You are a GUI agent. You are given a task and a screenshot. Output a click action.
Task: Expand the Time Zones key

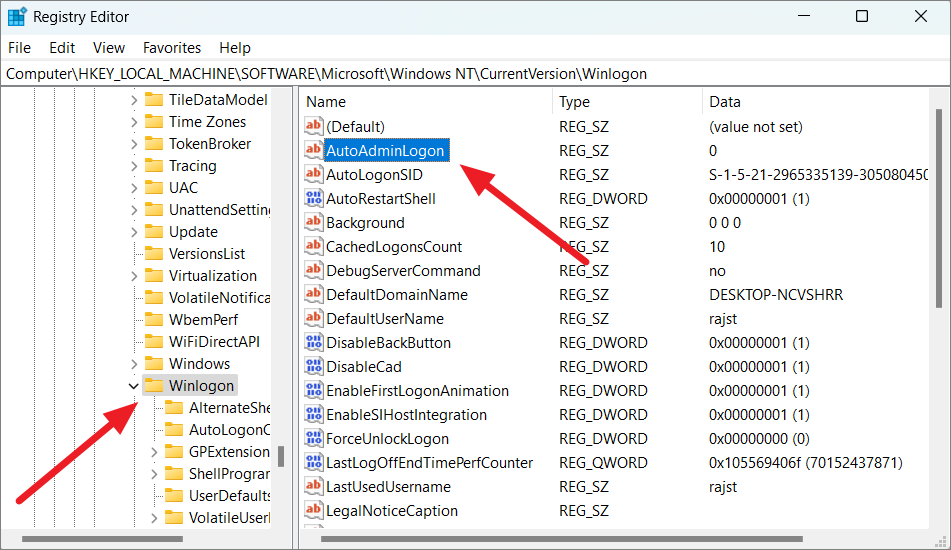point(134,122)
